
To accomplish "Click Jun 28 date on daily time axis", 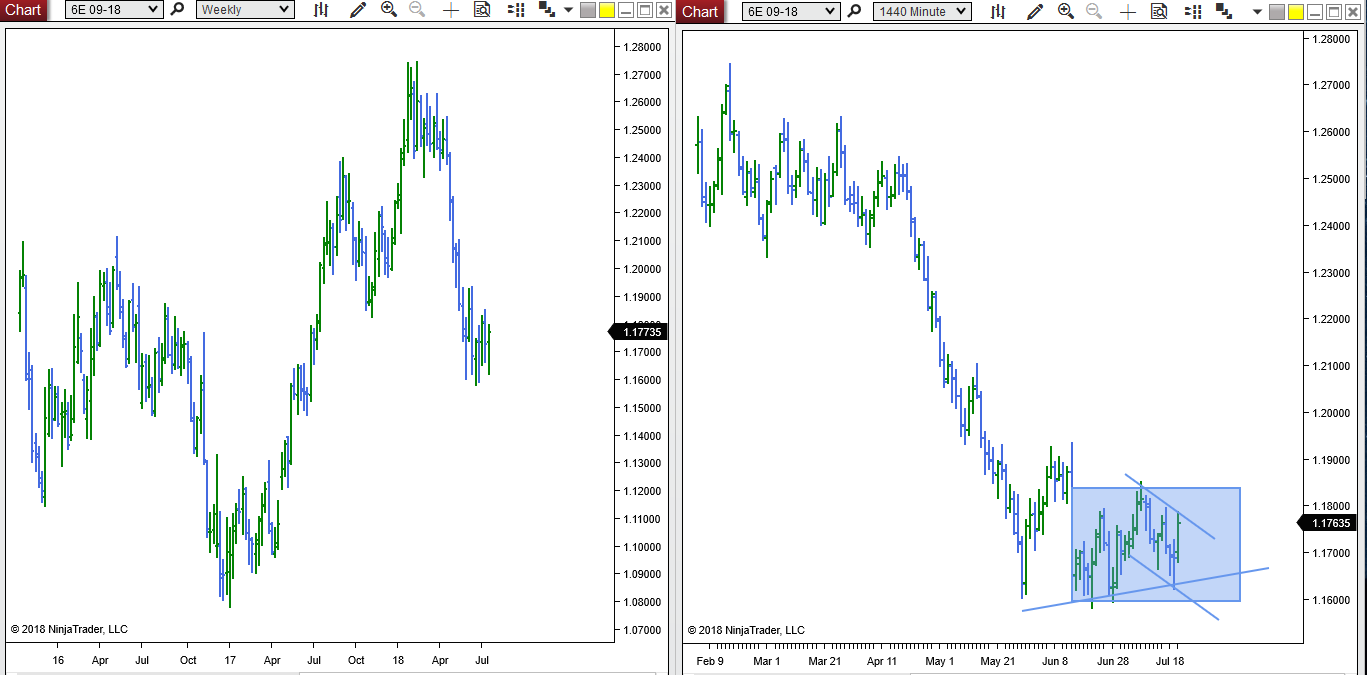I will click(1113, 661).
